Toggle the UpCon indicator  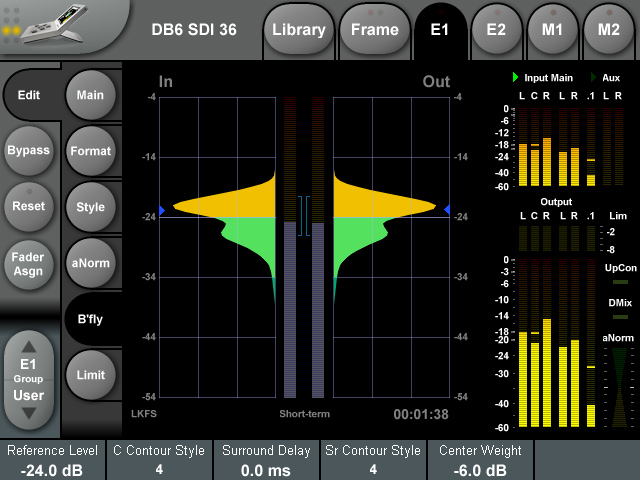[x=620, y=282]
